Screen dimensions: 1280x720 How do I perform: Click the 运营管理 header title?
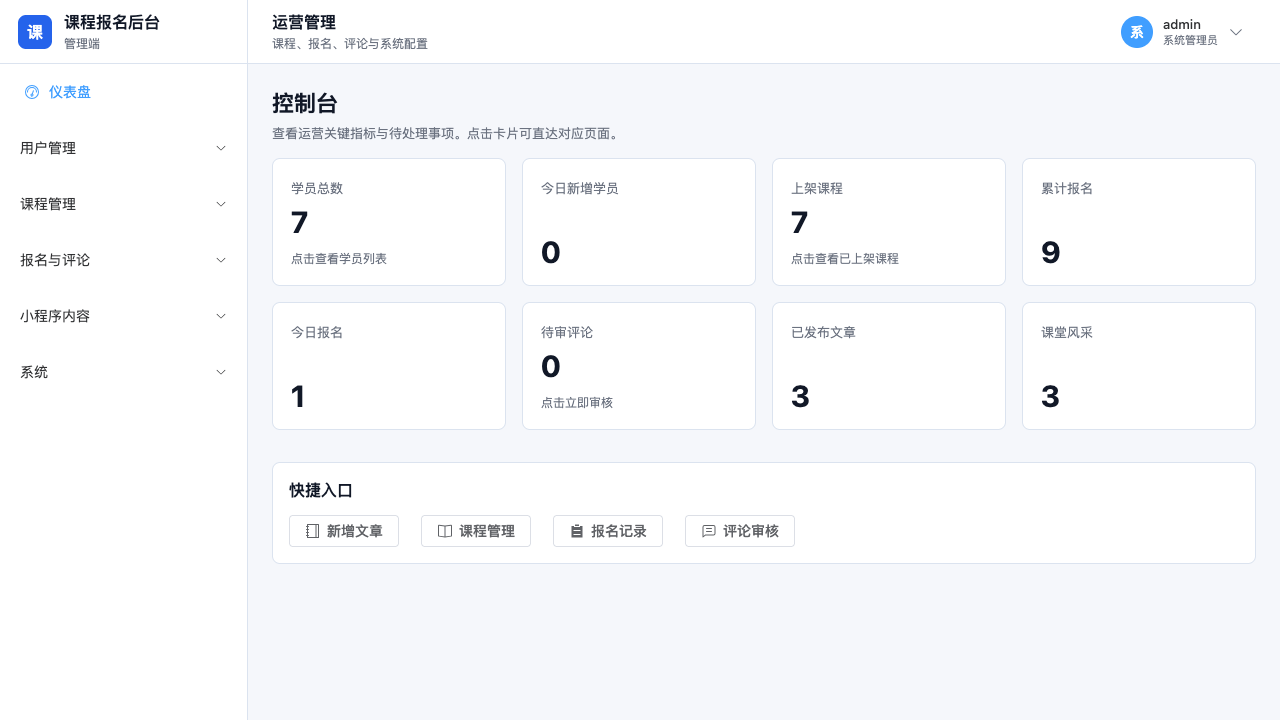pos(304,23)
